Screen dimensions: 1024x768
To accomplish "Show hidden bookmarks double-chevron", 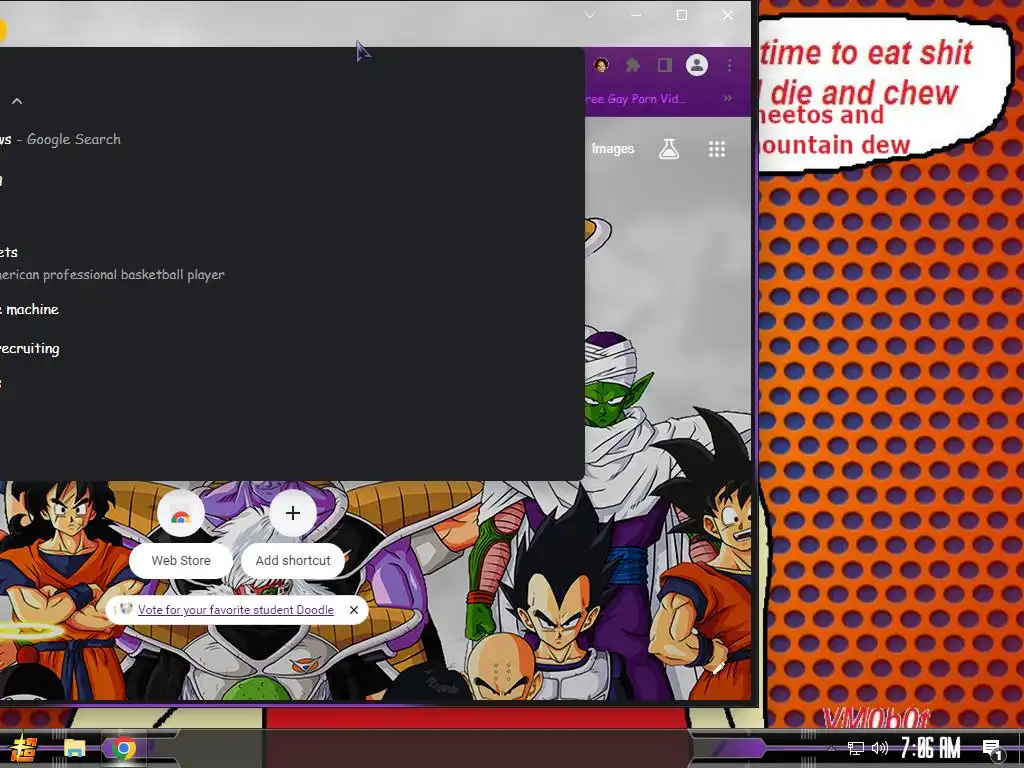I will click(x=728, y=98).
